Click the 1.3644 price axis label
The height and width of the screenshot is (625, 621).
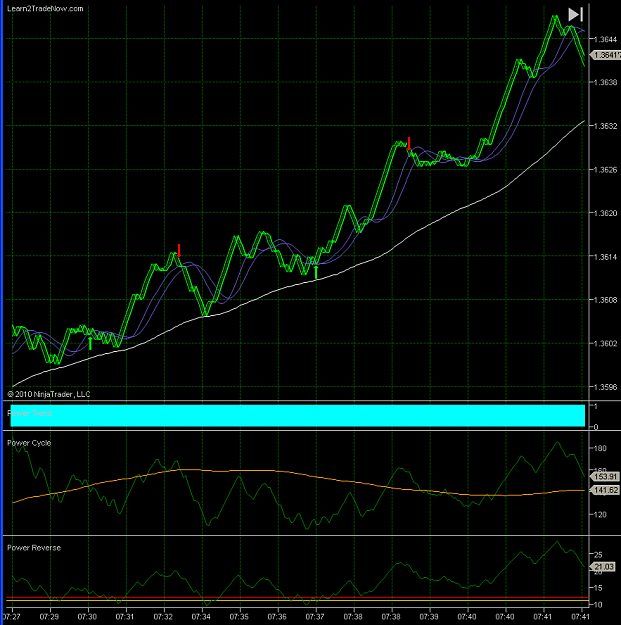click(605, 39)
